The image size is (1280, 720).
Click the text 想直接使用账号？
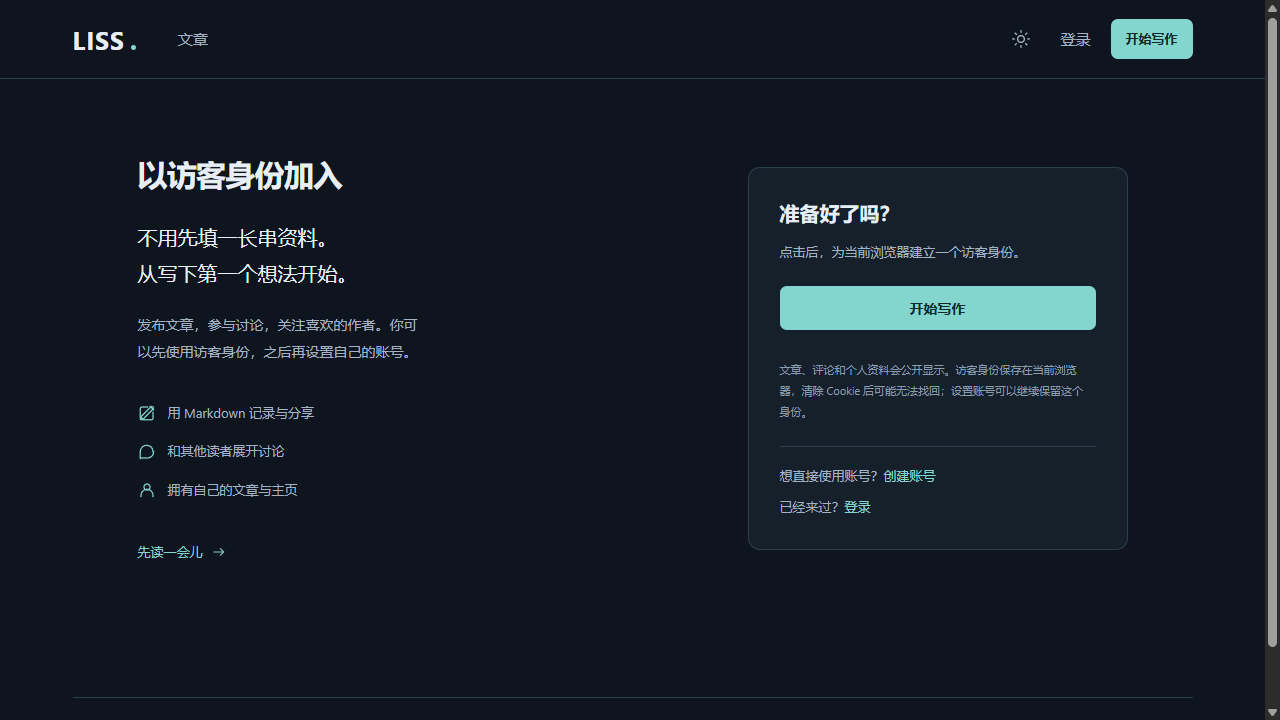(x=830, y=476)
